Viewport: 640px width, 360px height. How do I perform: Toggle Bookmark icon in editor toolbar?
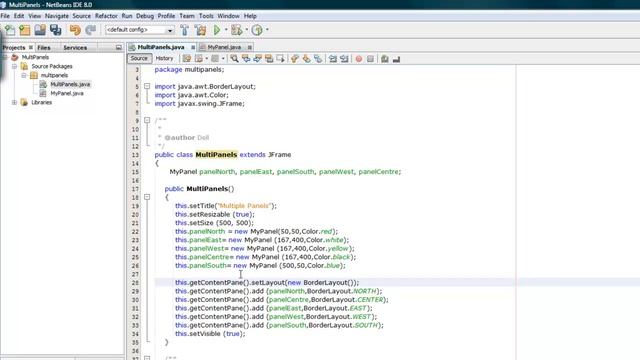(x=318, y=59)
